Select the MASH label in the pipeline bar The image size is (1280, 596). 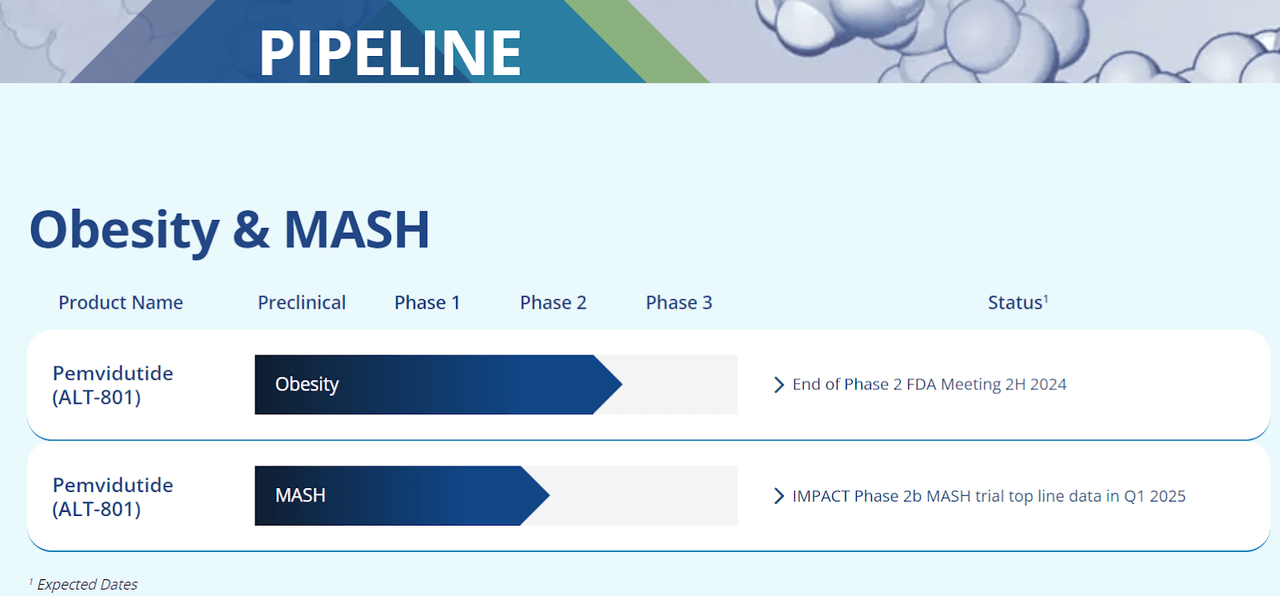point(300,496)
